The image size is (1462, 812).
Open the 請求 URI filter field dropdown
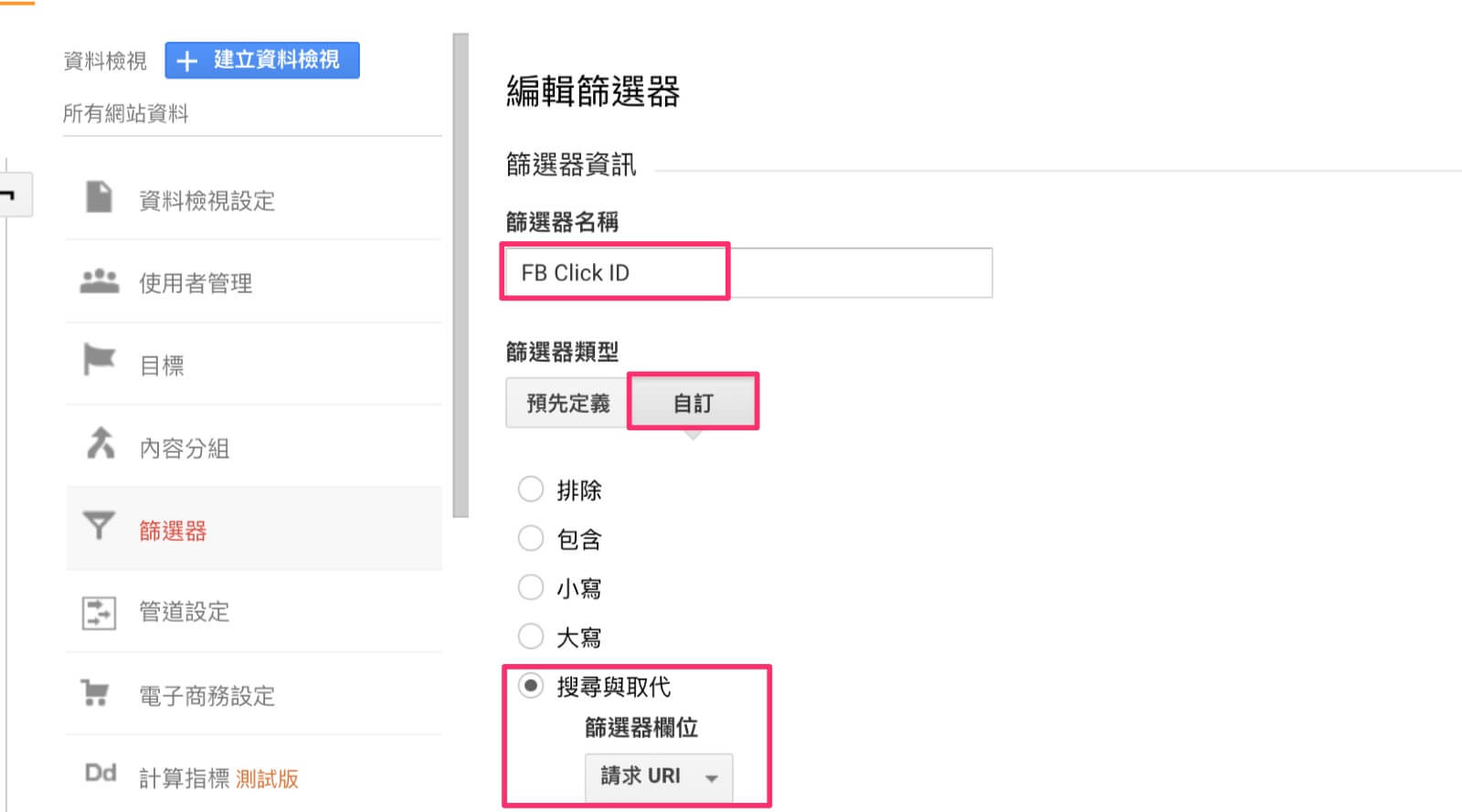pos(658,776)
